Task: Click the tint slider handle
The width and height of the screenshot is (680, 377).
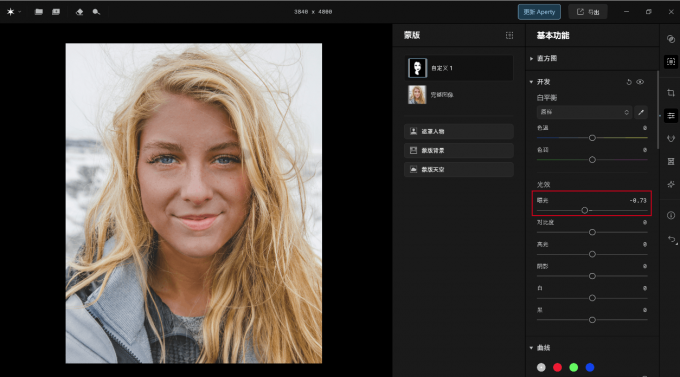Action: point(592,160)
